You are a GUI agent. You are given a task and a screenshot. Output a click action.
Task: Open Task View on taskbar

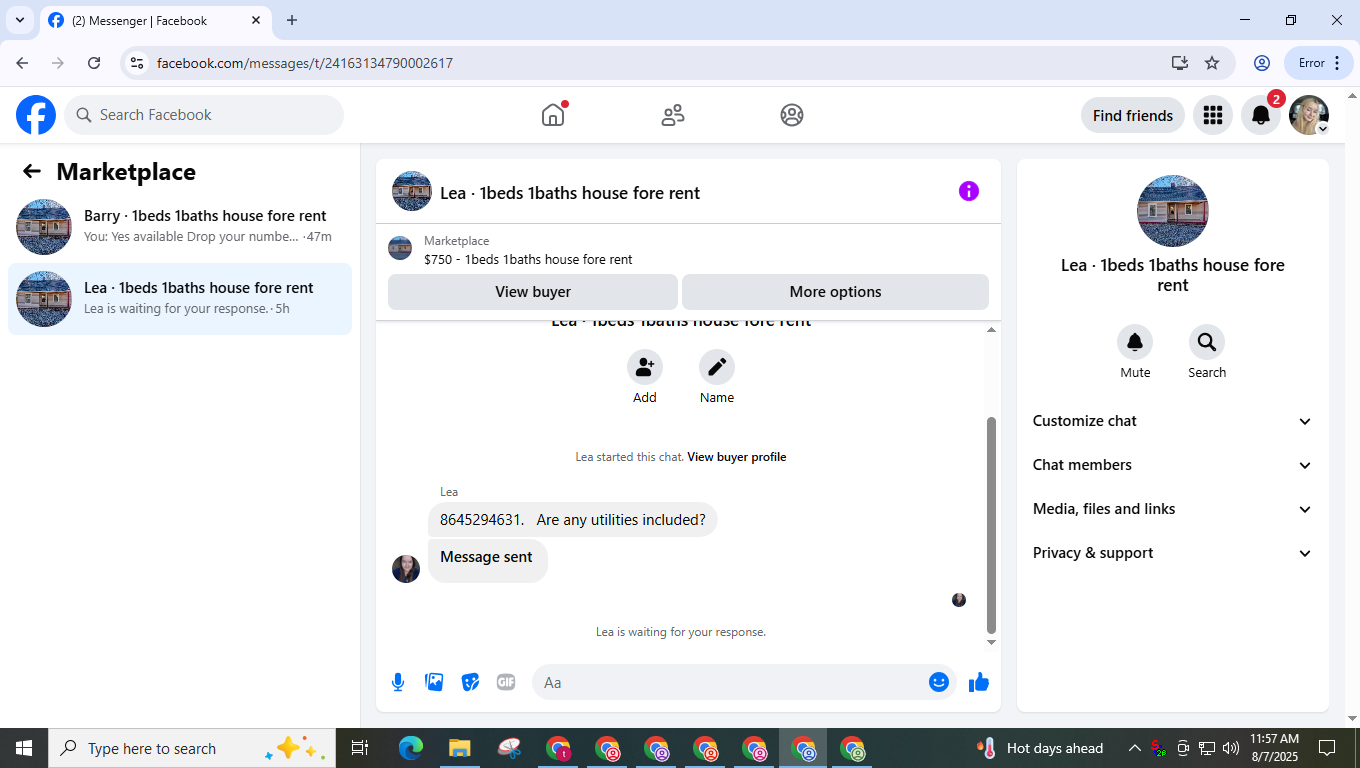(x=360, y=748)
